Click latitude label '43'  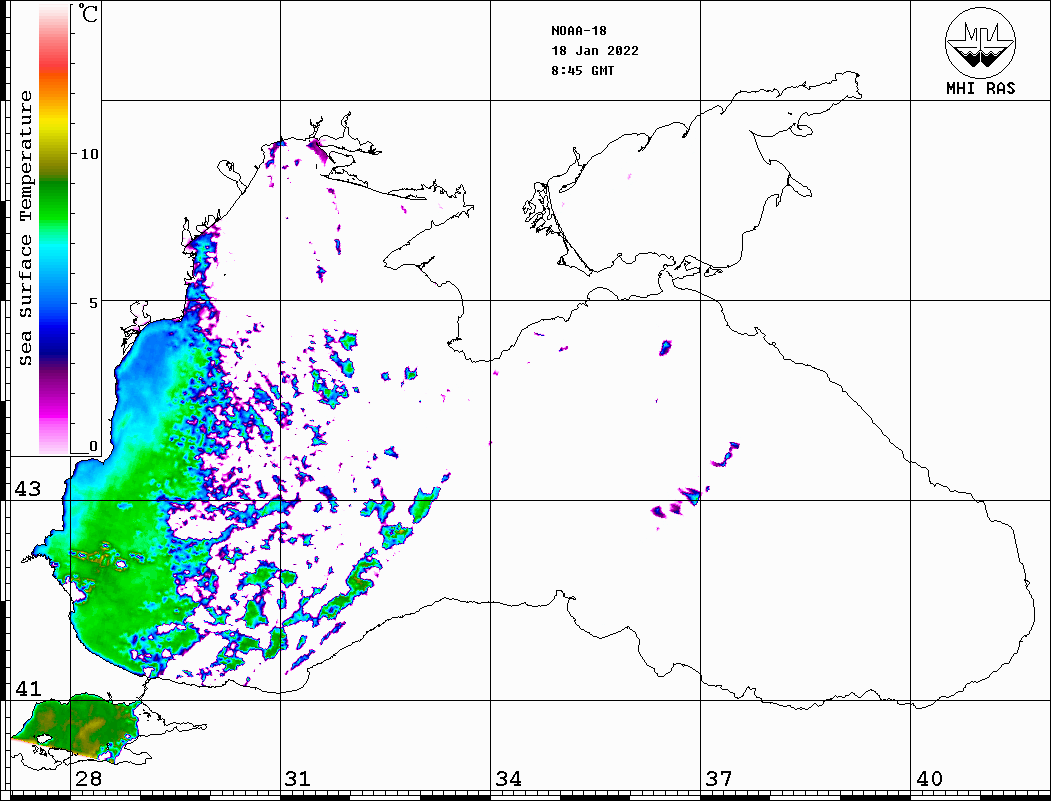(x=28, y=489)
